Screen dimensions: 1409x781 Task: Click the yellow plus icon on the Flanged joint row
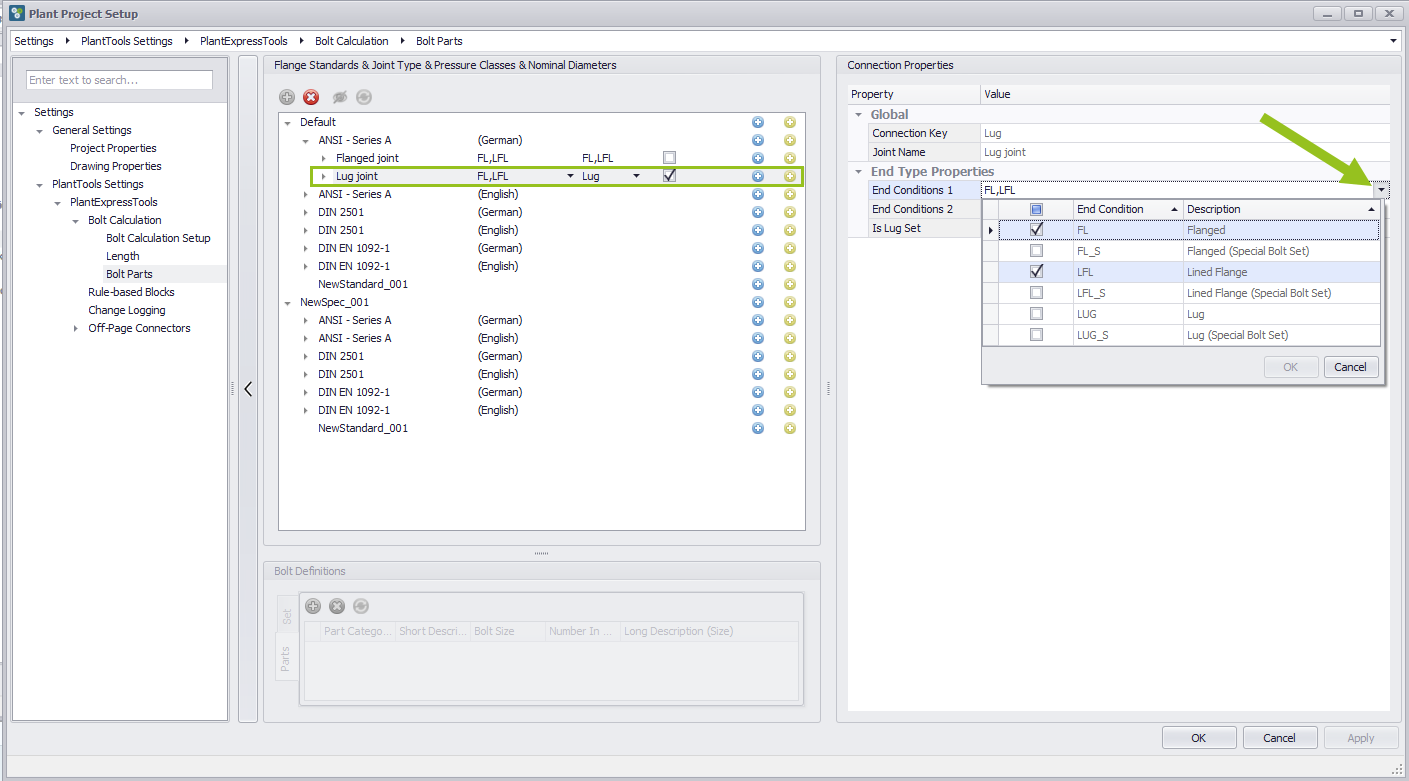pyautogui.click(x=790, y=158)
